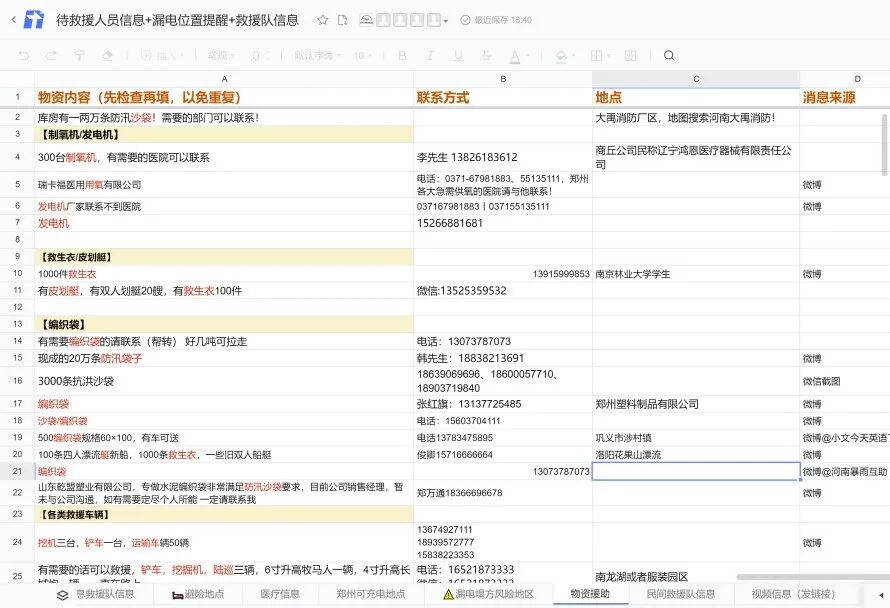890x608 pixels.
Task: Click cell 巩义市涉村镇
Action: (696, 438)
